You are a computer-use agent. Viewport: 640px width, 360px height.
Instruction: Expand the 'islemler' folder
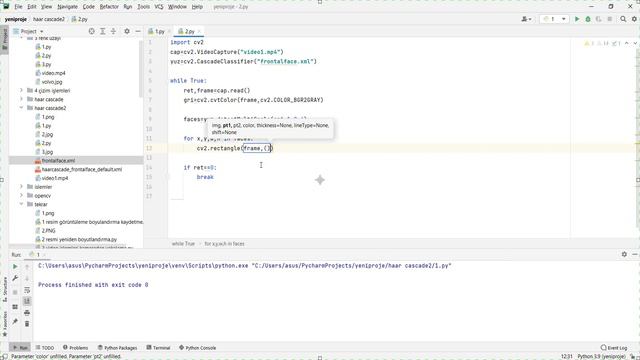(x=21, y=187)
